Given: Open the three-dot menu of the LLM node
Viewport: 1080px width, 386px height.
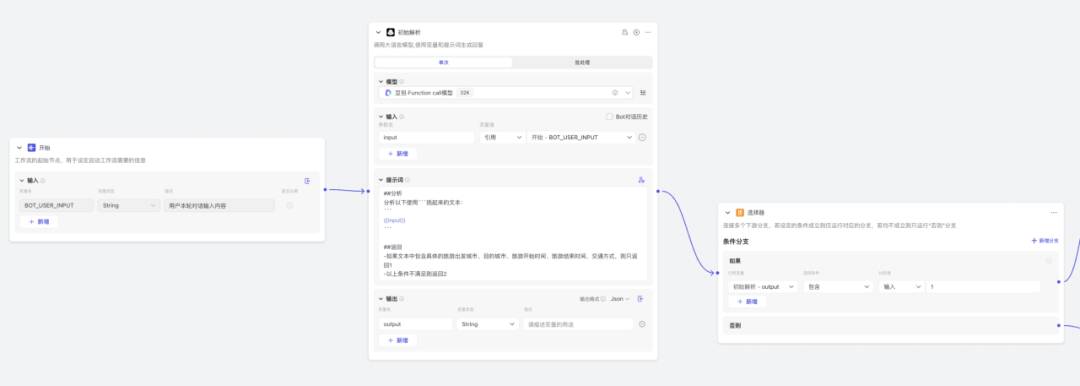Looking at the screenshot, I should pyautogui.click(x=648, y=32).
